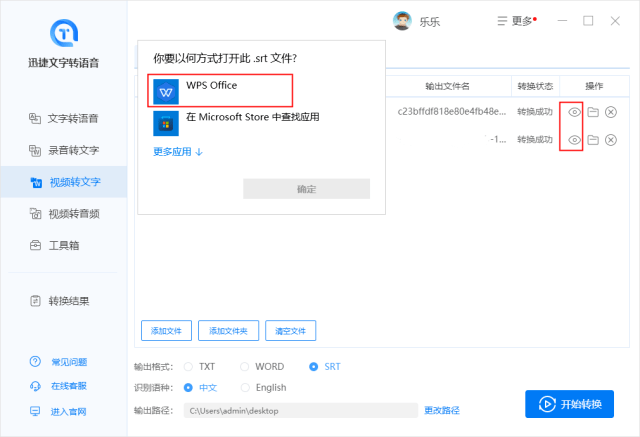This screenshot has width=640, height=437.
Task: Open the 更多 menu in title bar
Action: pyautogui.click(x=515, y=21)
